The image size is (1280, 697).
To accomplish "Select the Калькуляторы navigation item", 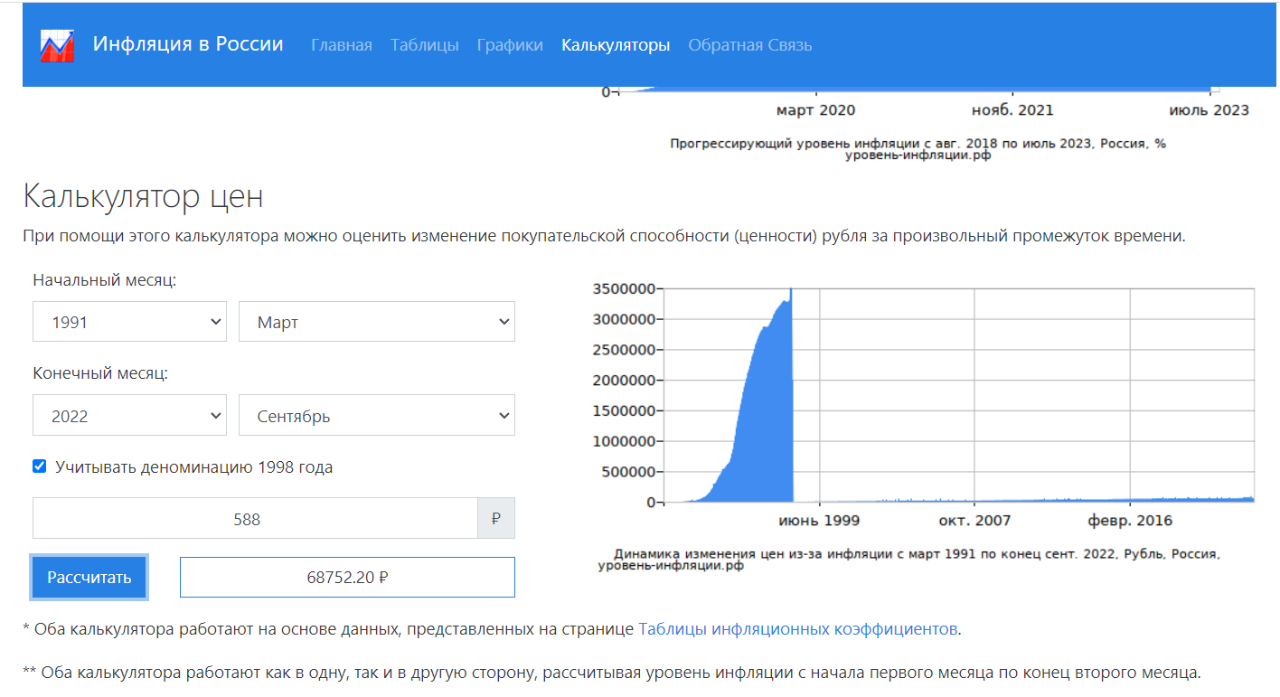I will click(x=615, y=45).
